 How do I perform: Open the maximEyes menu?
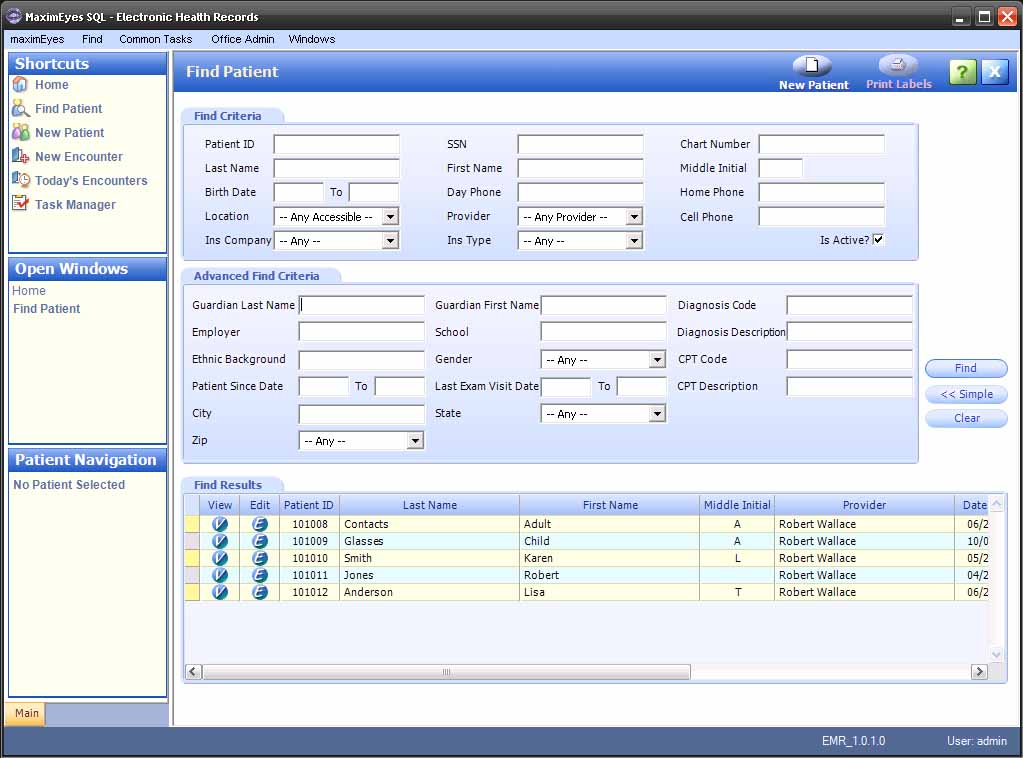pos(37,39)
